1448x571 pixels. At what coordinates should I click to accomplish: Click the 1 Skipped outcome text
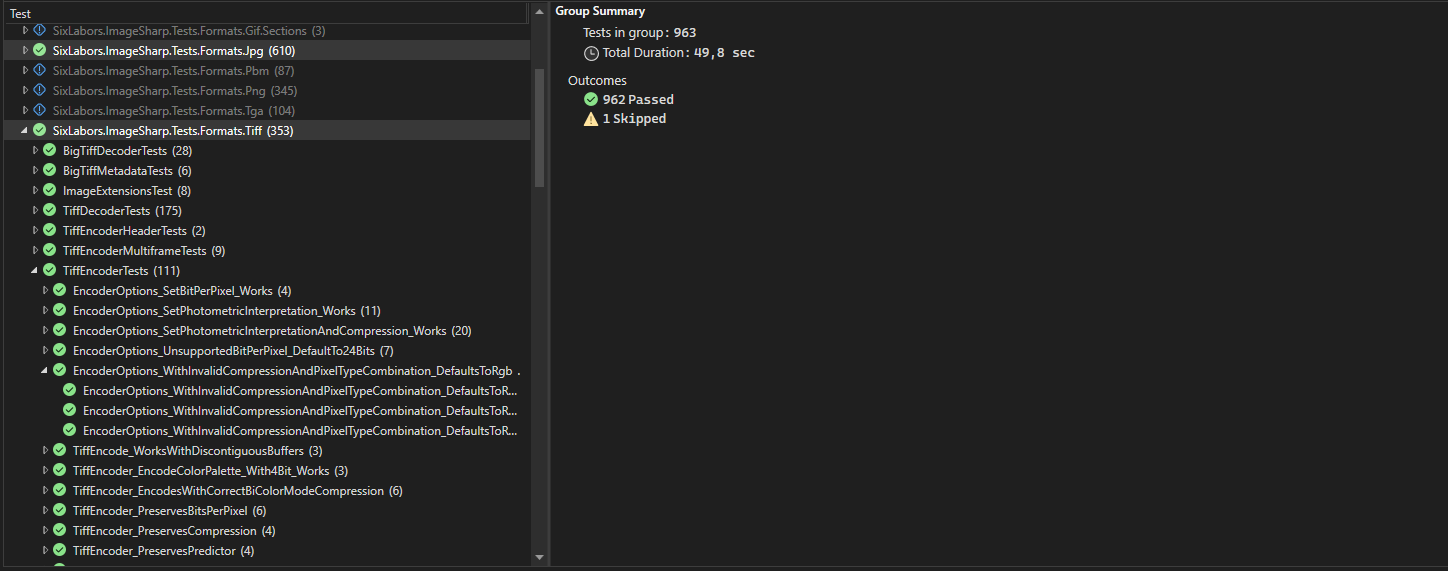tap(634, 118)
